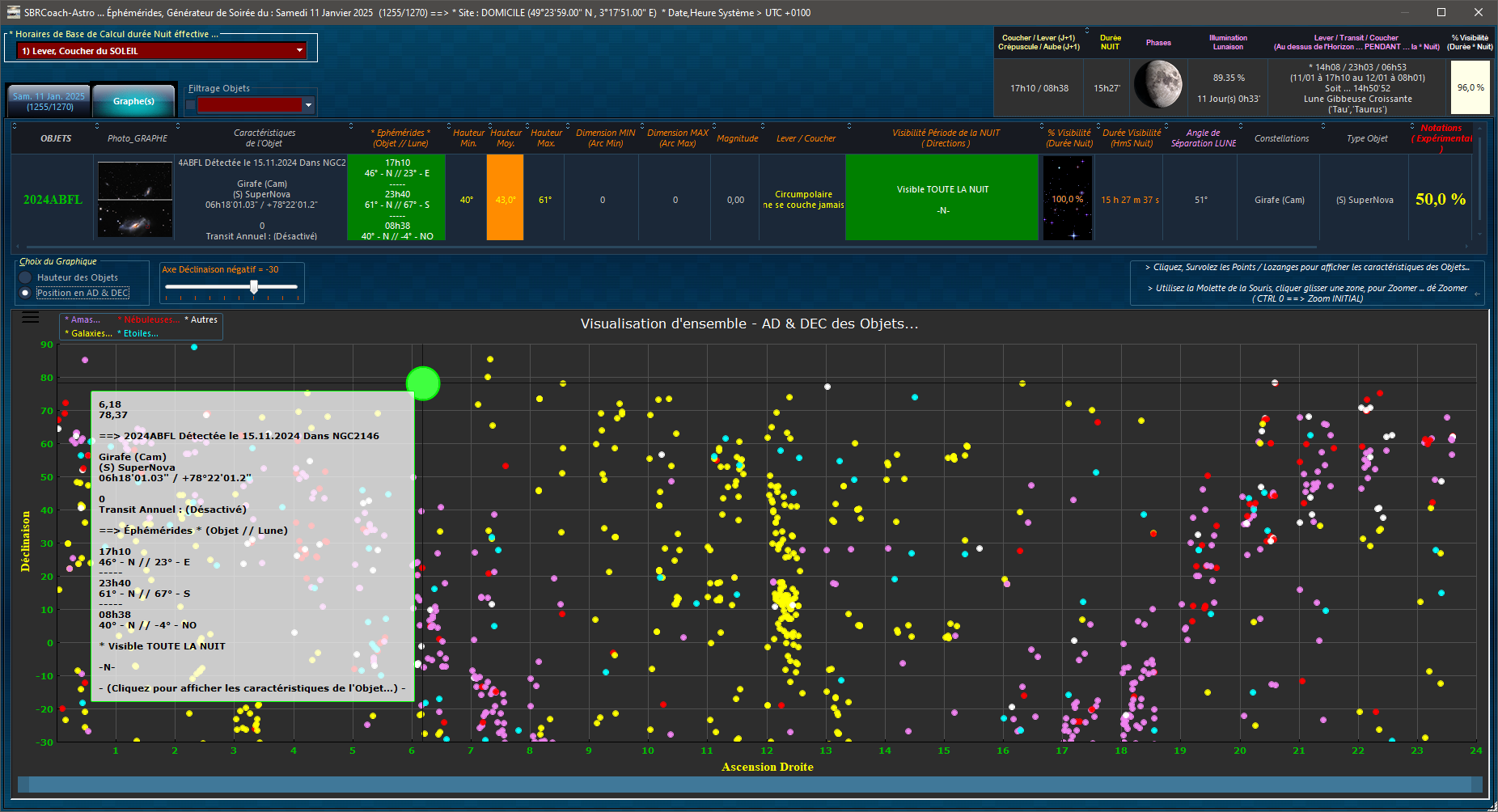Switch to the Graphe(s) tab

tap(133, 101)
